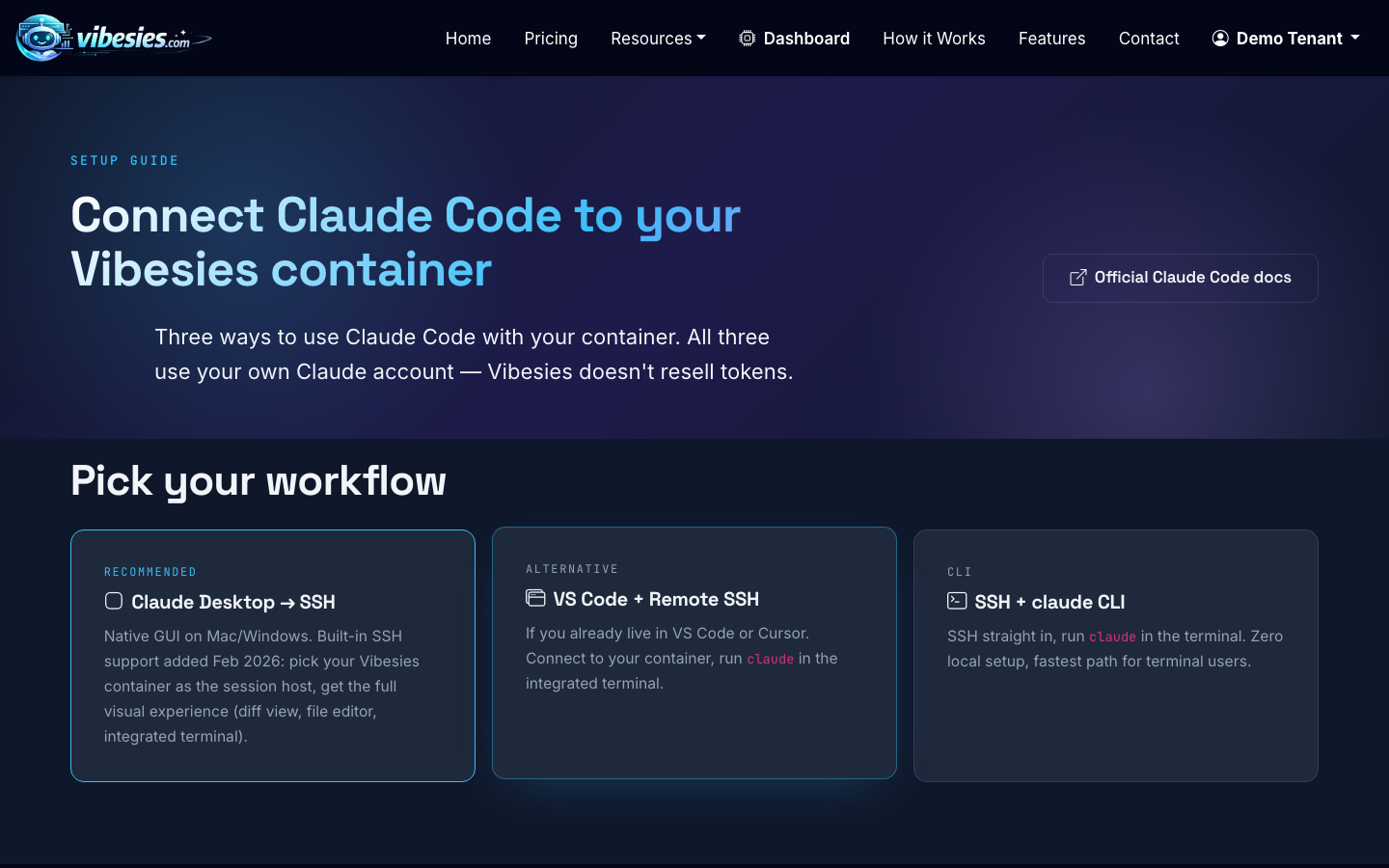This screenshot has height=868, width=1389.
Task: Click the user avatar icon
Action: tap(1220, 39)
